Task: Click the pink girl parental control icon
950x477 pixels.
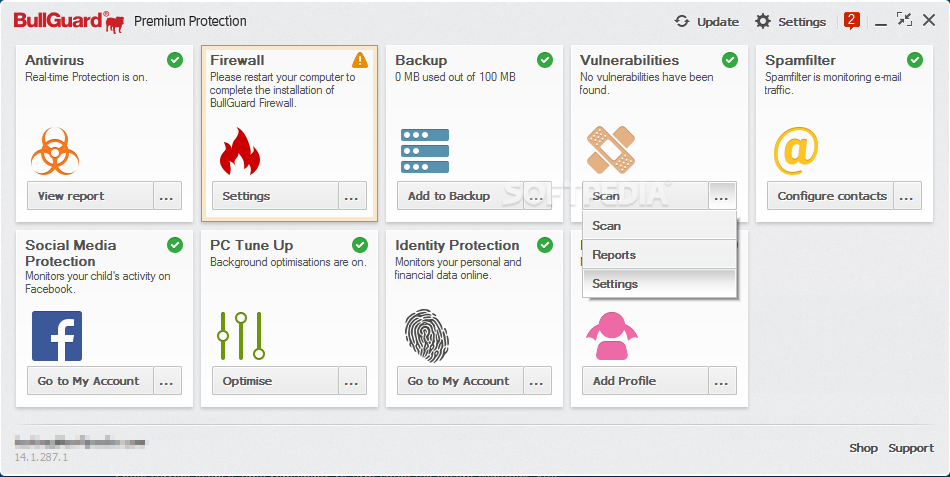Action: (611, 337)
